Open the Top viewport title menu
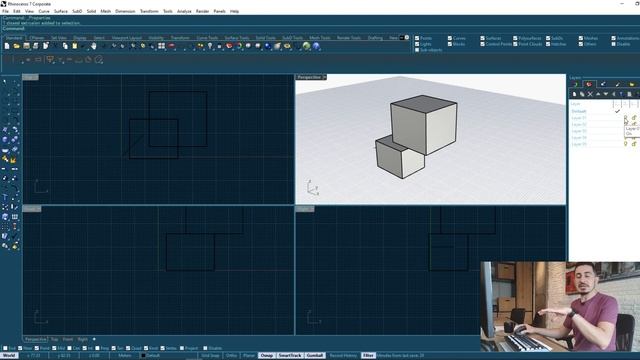The image size is (640, 360). pos(31,77)
